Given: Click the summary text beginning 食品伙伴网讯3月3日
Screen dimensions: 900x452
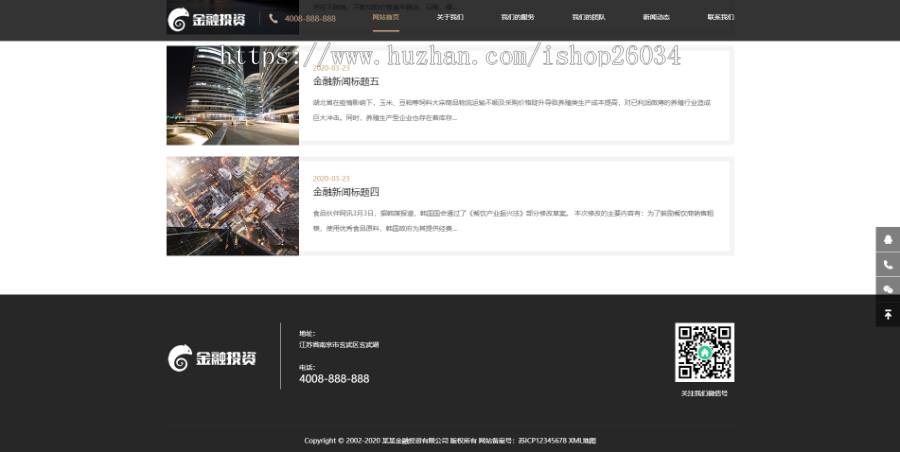Looking at the screenshot, I should coord(513,221).
